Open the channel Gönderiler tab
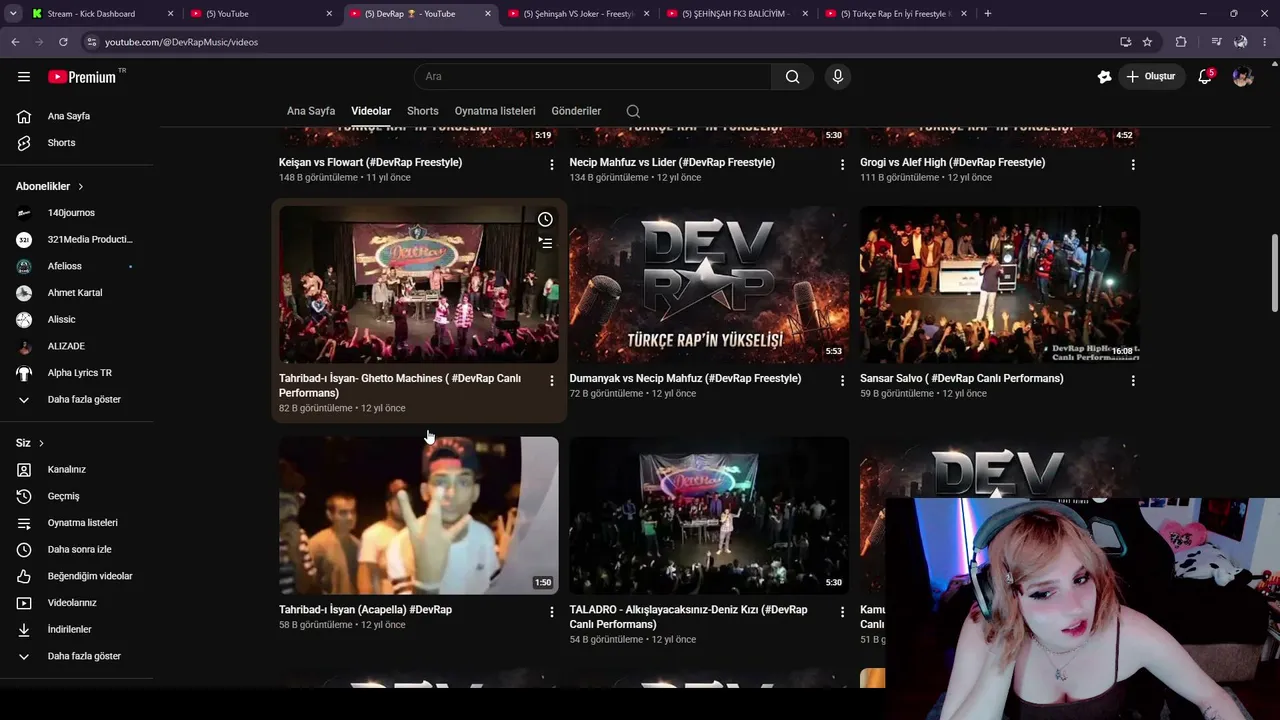The height and width of the screenshot is (720, 1280). point(576,111)
